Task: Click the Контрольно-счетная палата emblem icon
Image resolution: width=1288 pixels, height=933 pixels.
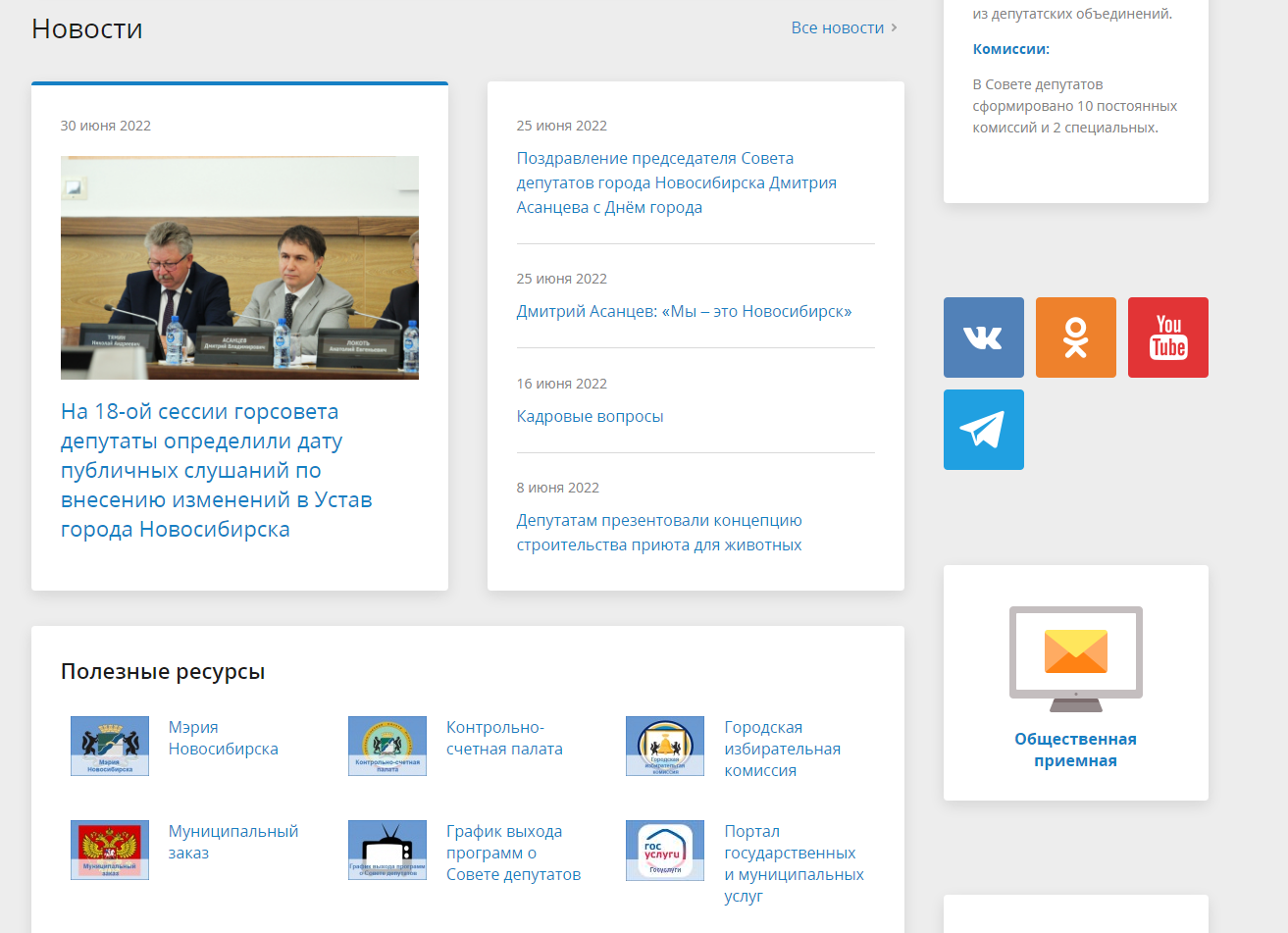Action: (x=387, y=746)
